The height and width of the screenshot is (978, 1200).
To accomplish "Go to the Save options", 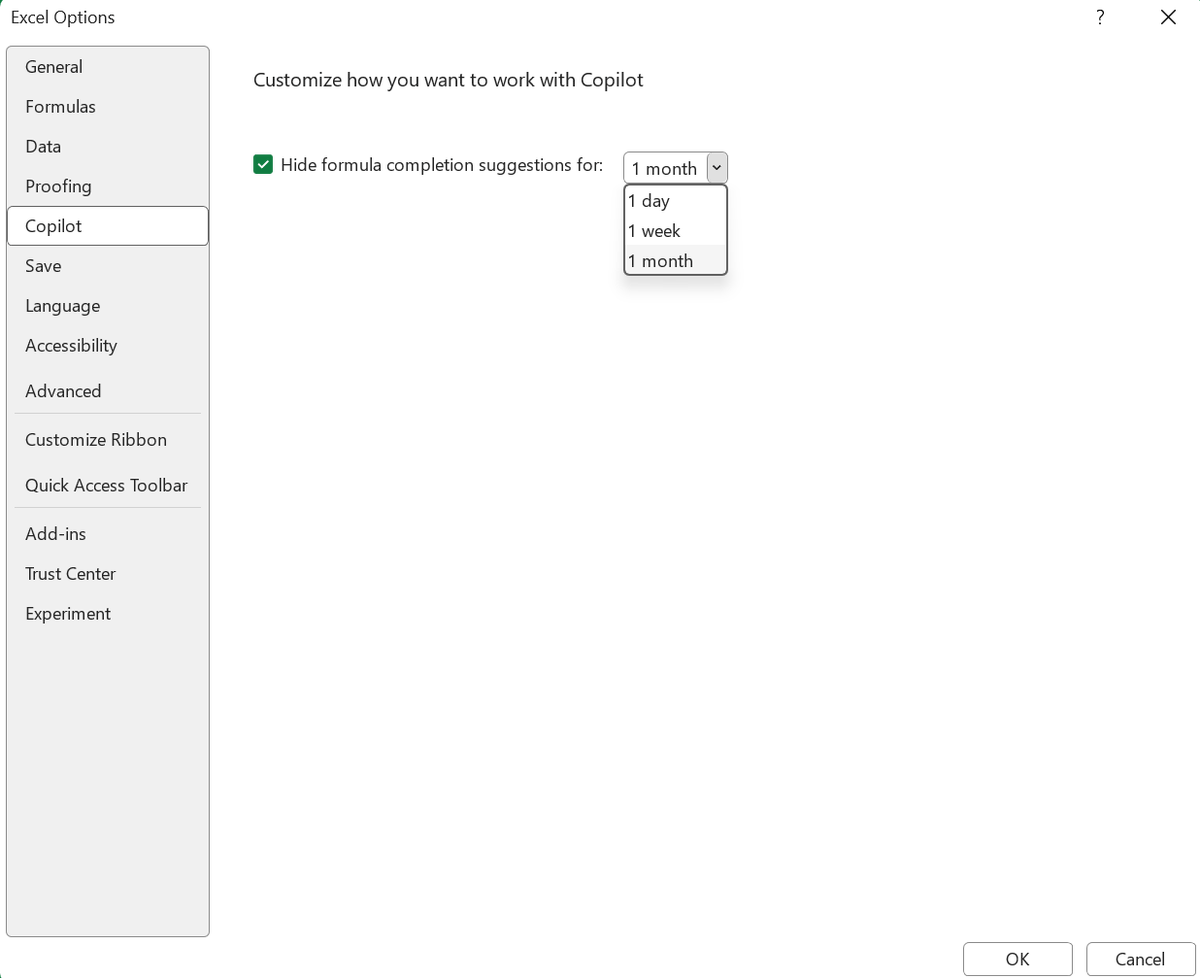I will tap(107, 266).
